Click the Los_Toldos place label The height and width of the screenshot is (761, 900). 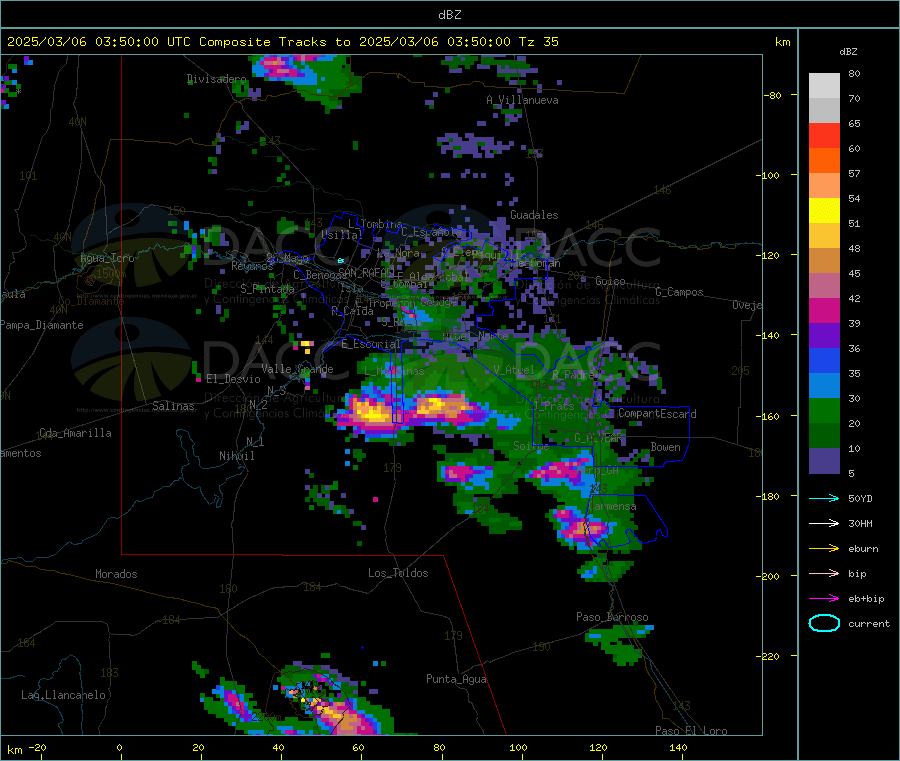pos(398,573)
